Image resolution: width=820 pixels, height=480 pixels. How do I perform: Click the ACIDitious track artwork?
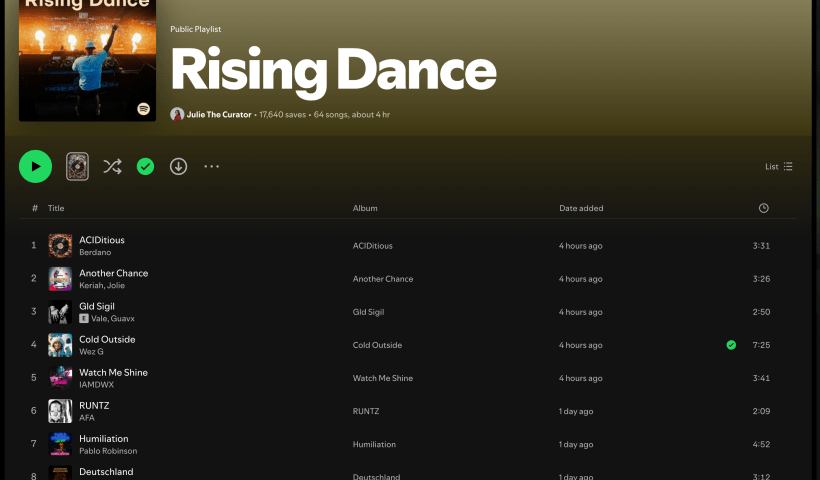click(x=60, y=245)
